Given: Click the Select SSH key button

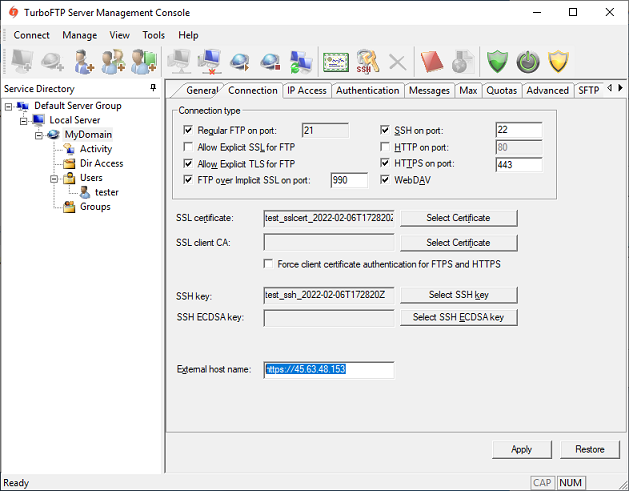Looking at the screenshot, I should [459, 295].
